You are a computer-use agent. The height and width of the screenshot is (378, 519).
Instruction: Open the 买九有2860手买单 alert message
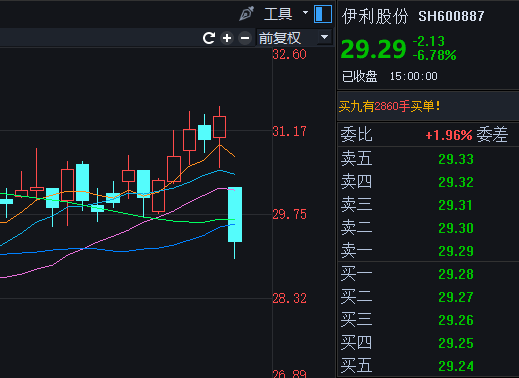pos(390,106)
